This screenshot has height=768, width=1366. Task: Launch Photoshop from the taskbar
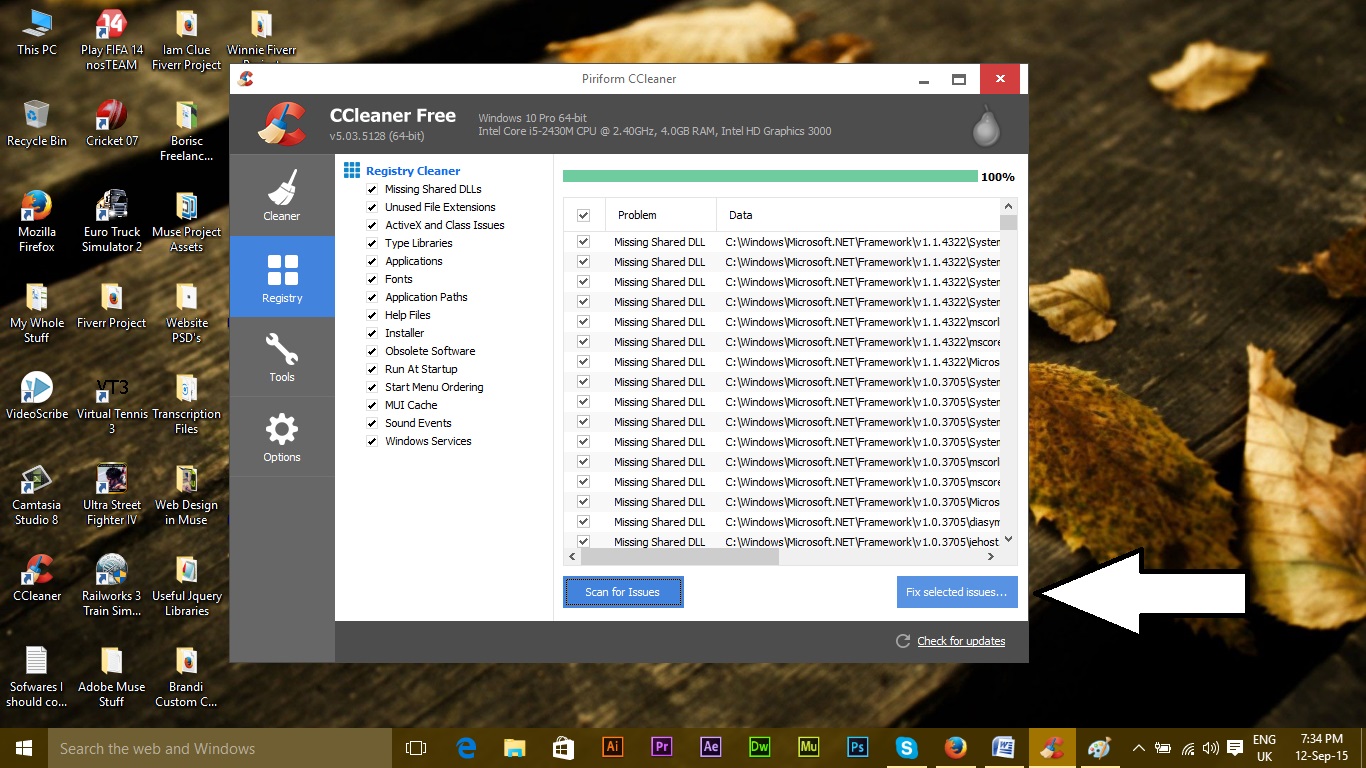click(x=857, y=747)
